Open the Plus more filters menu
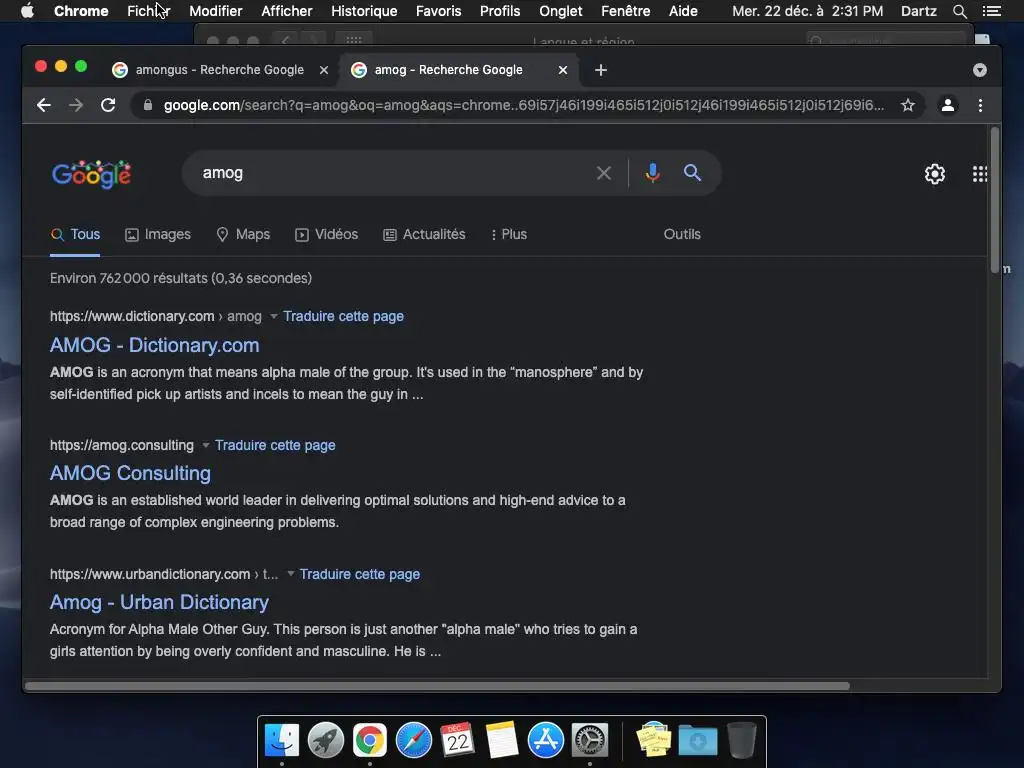Viewport: 1024px width, 768px height. 509,234
